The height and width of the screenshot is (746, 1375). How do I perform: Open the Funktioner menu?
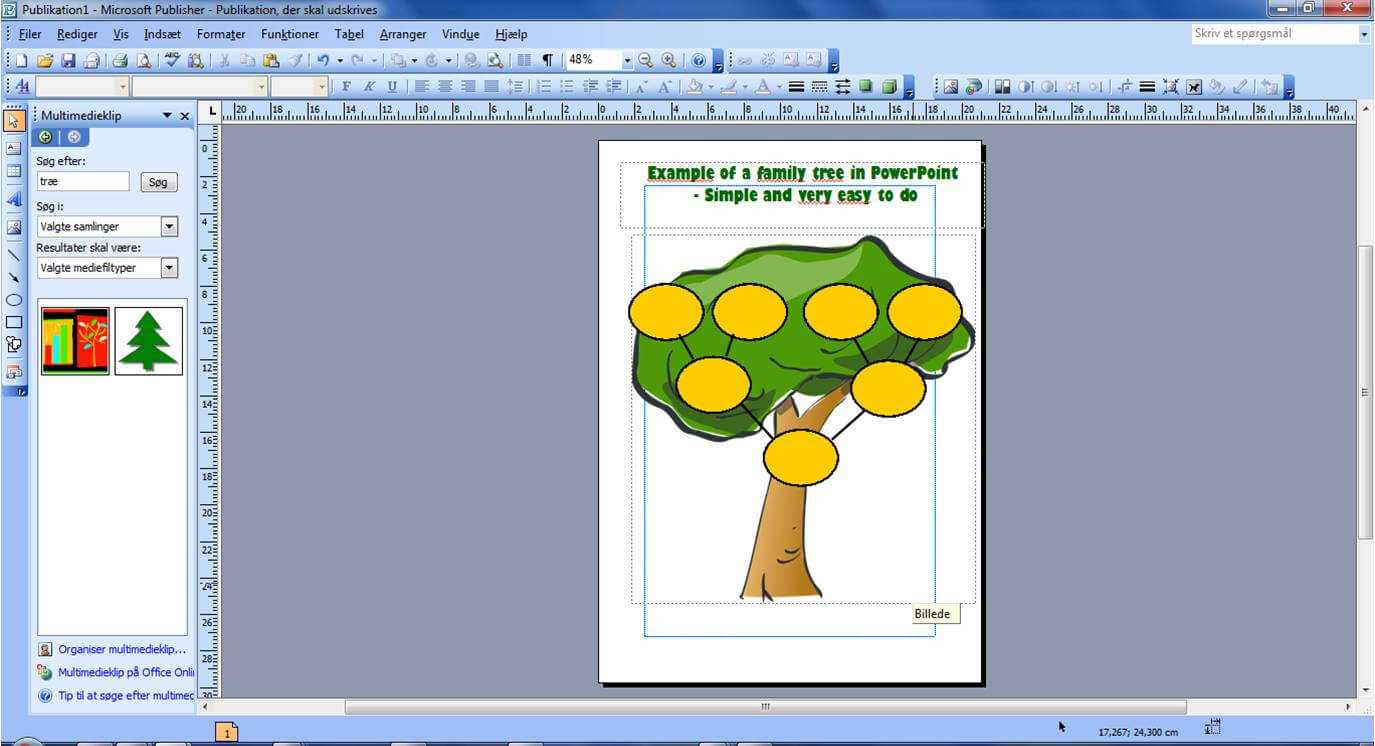point(290,34)
